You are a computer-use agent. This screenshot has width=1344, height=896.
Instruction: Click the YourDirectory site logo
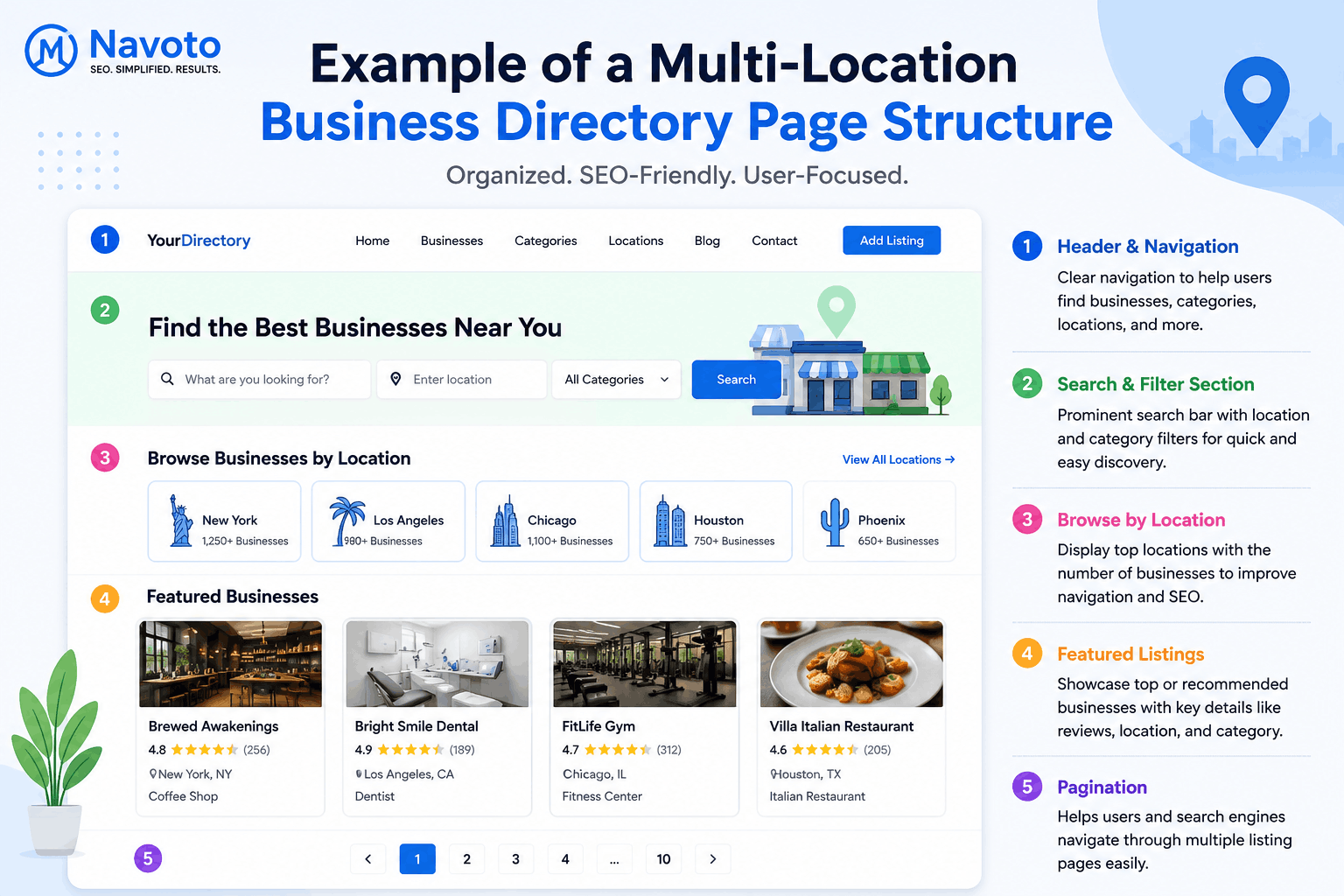coord(199,241)
